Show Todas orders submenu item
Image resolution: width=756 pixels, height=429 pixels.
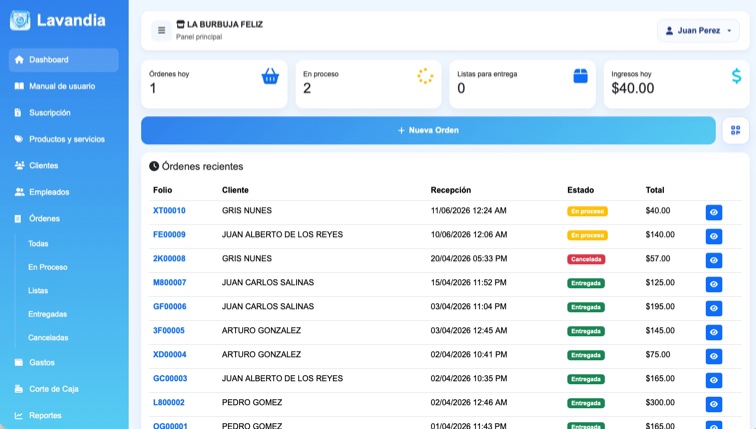click(x=38, y=243)
